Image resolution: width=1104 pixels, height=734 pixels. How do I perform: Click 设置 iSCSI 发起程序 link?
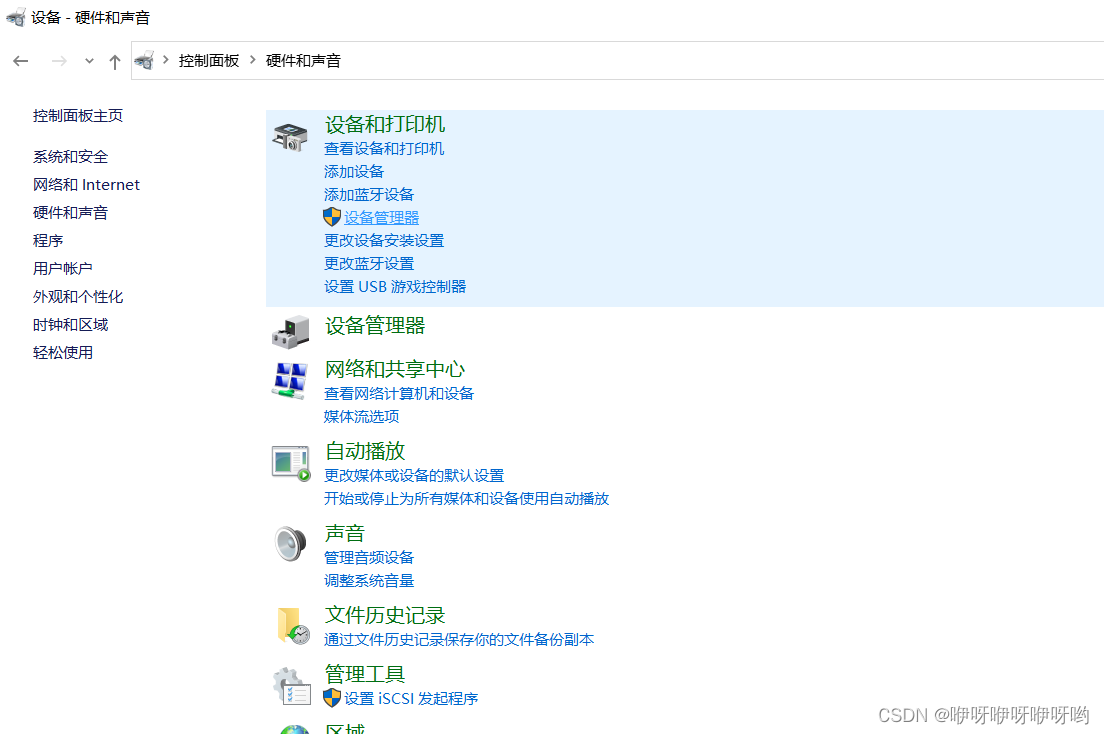[x=411, y=699]
